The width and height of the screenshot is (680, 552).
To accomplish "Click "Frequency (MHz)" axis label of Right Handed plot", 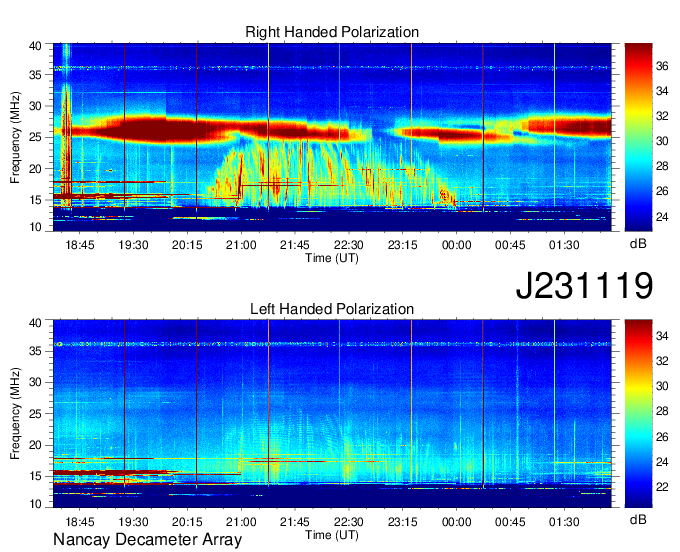I will [x=15, y=137].
